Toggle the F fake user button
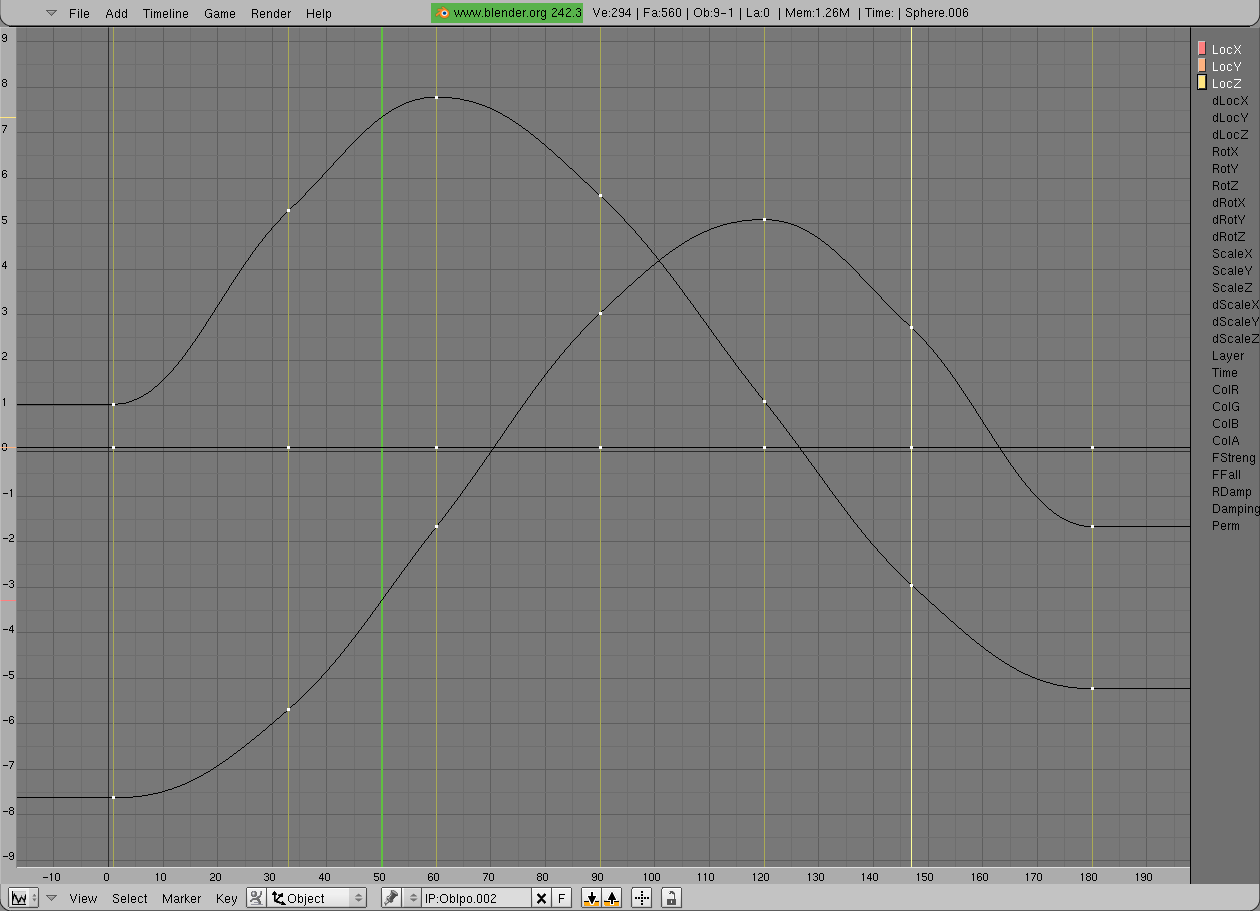 coord(562,898)
